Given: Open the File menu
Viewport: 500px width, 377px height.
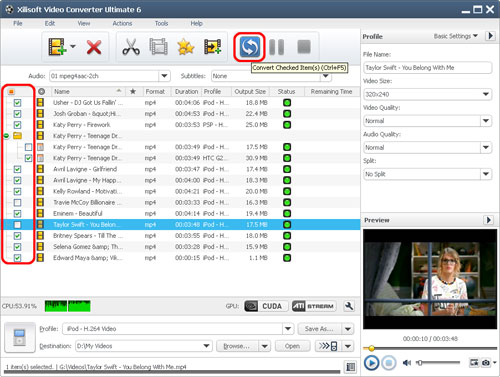Looking at the screenshot, I should pyautogui.click(x=18, y=23).
